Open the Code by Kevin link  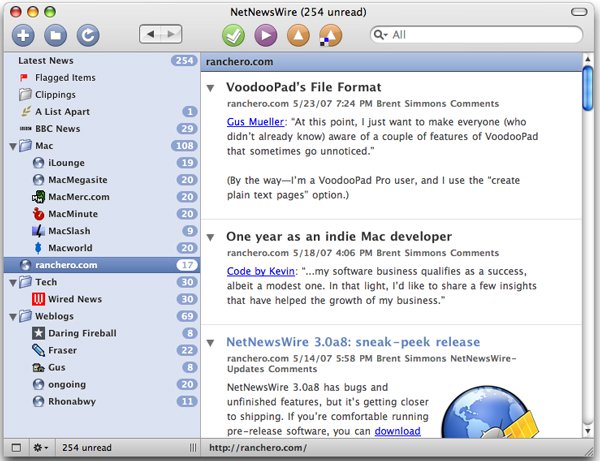pos(261,271)
